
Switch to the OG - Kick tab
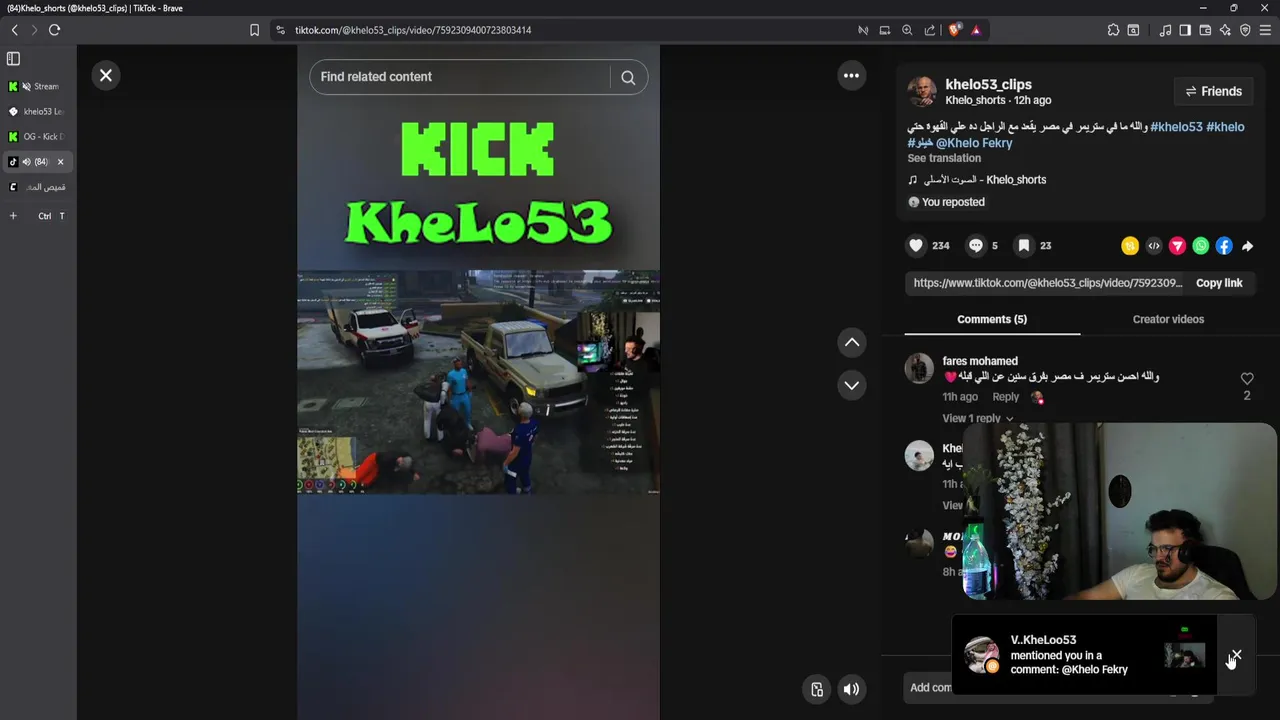[x=38, y=136]
